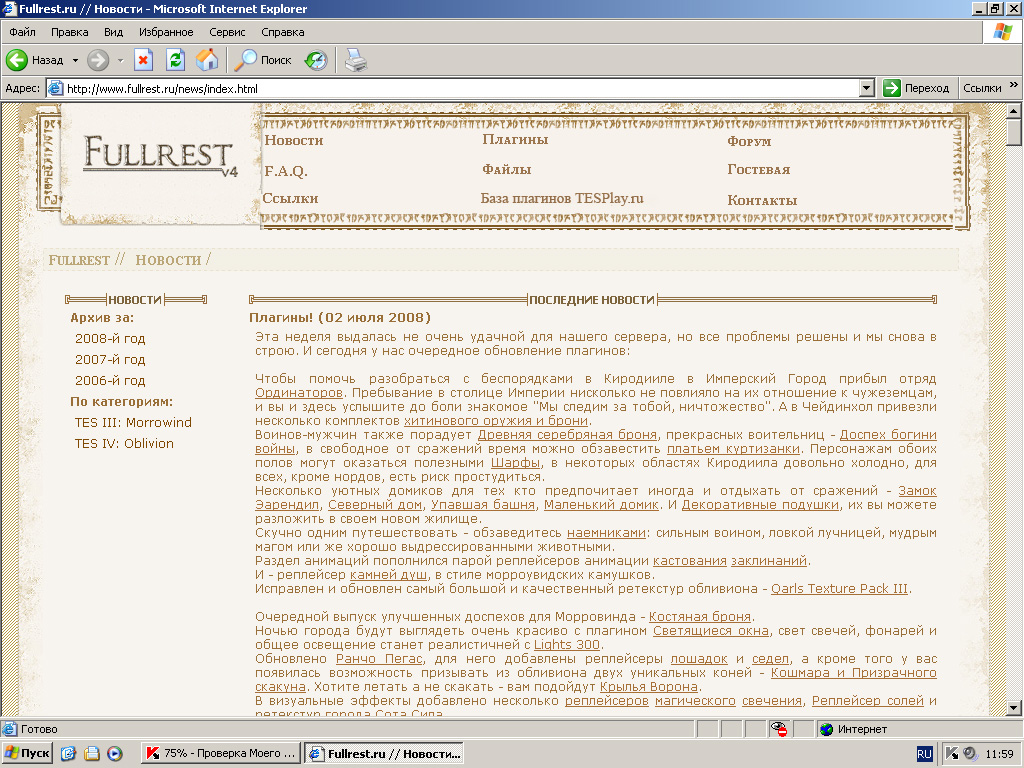Click page icon in address bar
Viewport: 1024px width, 768px height.
click(x=56, y=88)
